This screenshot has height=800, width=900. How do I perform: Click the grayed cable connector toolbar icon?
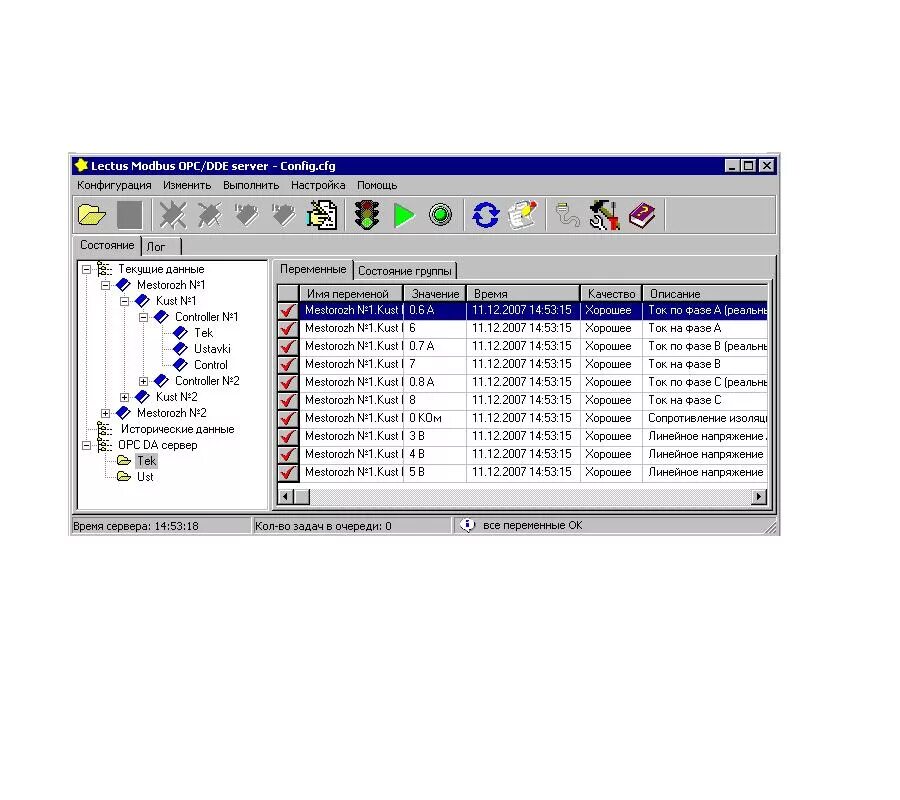coord(567,215)
